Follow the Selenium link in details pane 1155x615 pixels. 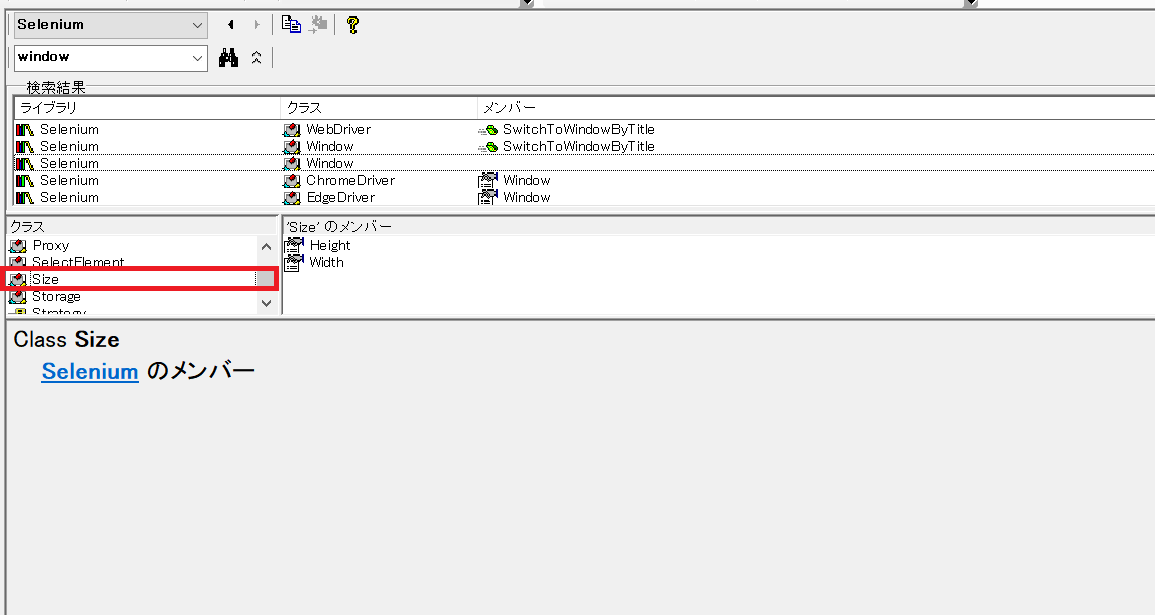click(x=90, y=371)
